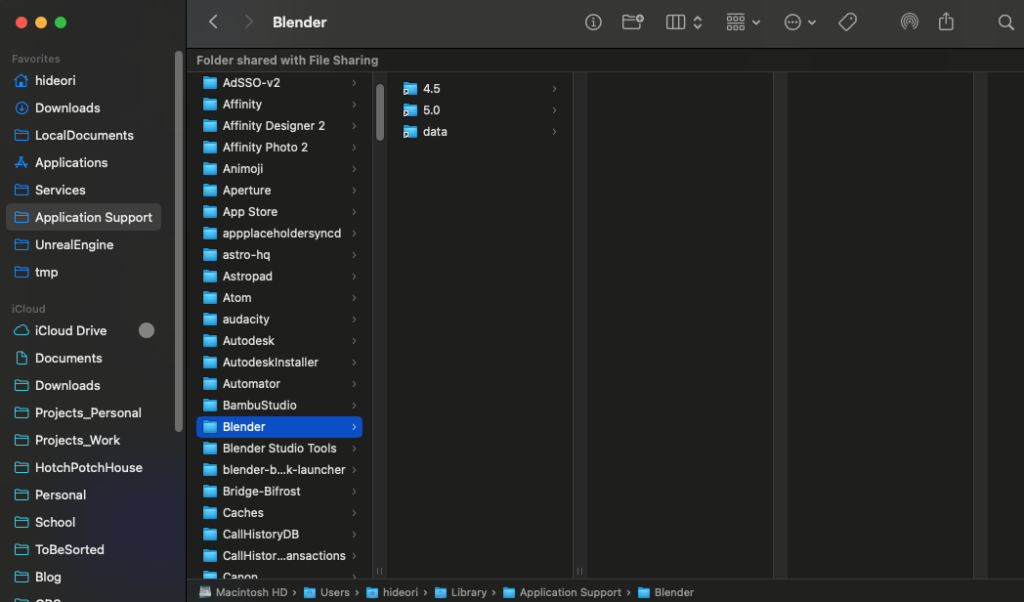Viewport: 1024px width, 602px height.
Task: Expand the 4.5 folder chevron
Action: [554, 89]
